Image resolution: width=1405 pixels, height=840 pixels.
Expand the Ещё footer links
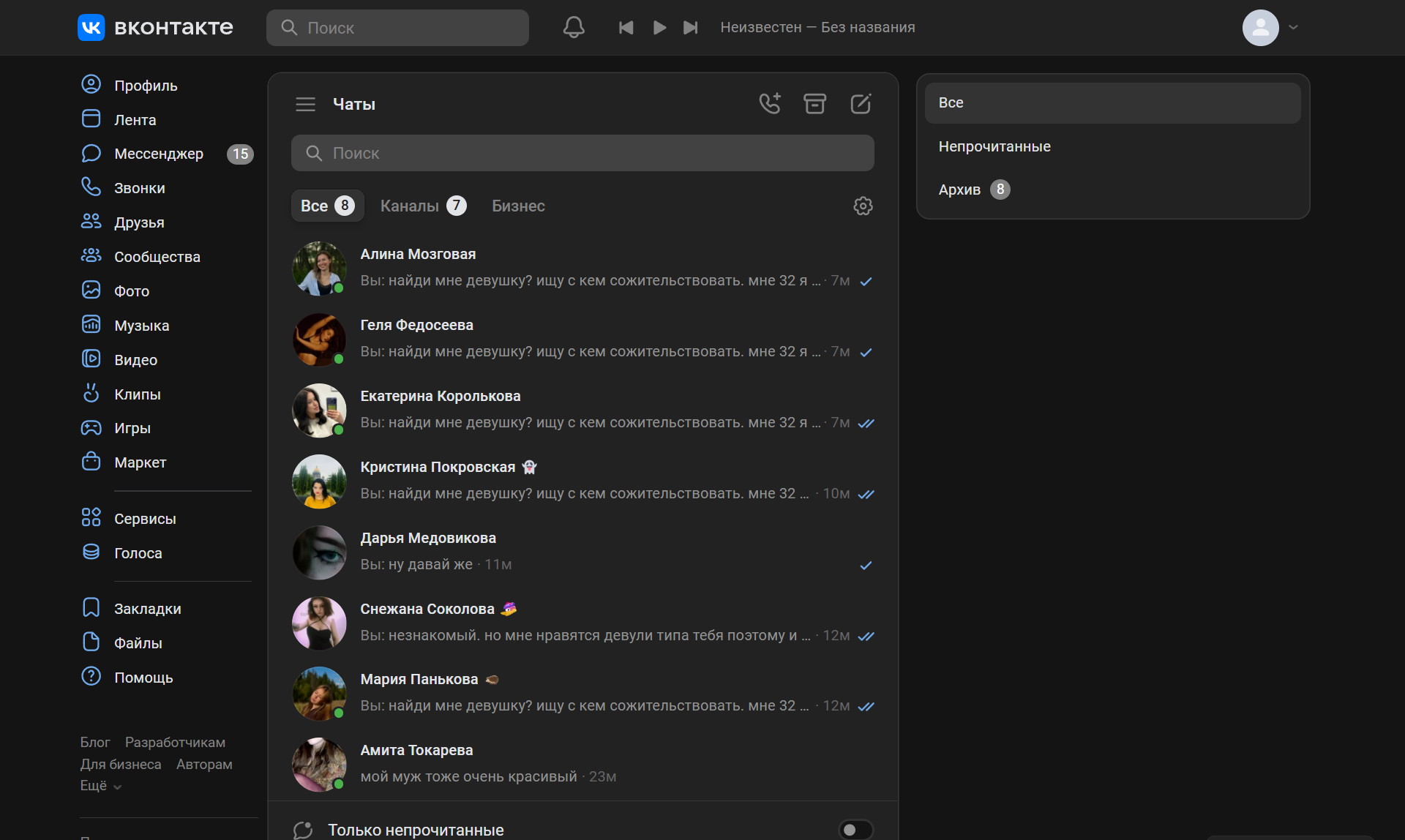point(100,786)
